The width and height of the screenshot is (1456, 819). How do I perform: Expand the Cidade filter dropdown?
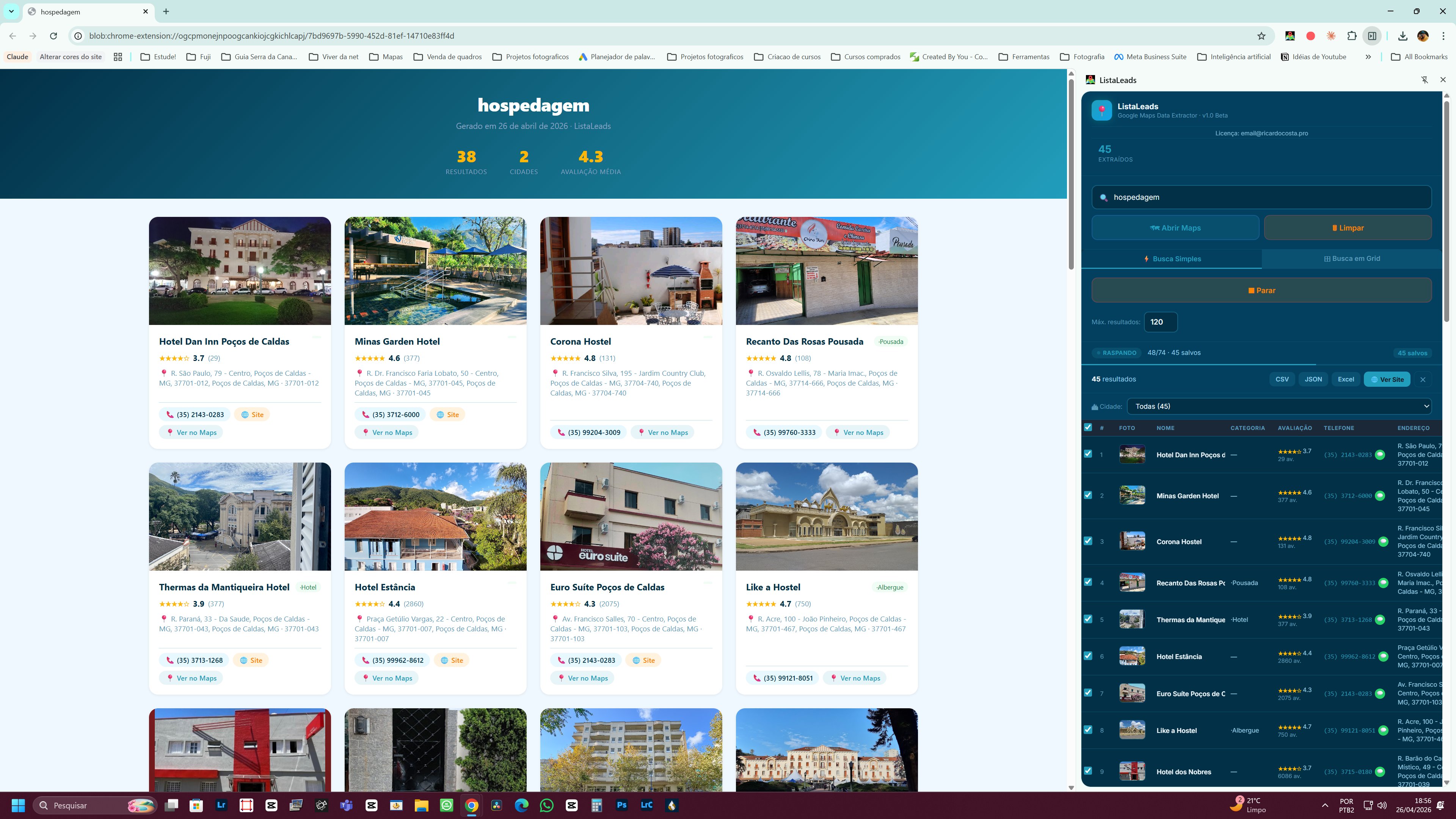coord(1279,406)
